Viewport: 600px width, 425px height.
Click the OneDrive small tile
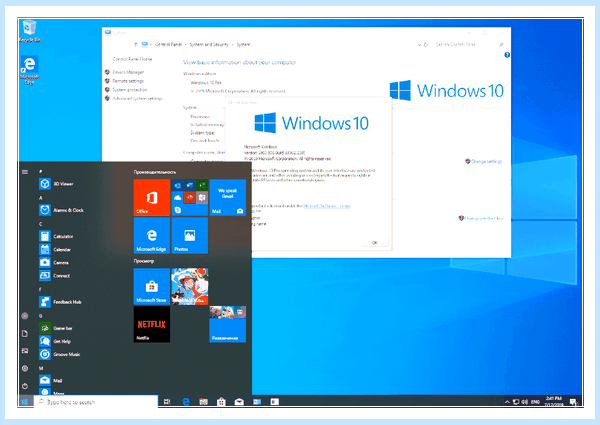tap(178, 198)
